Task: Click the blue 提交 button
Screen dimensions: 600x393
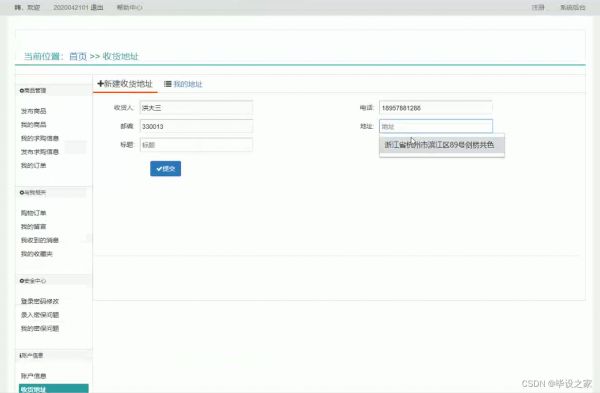Action: (165, 169)
